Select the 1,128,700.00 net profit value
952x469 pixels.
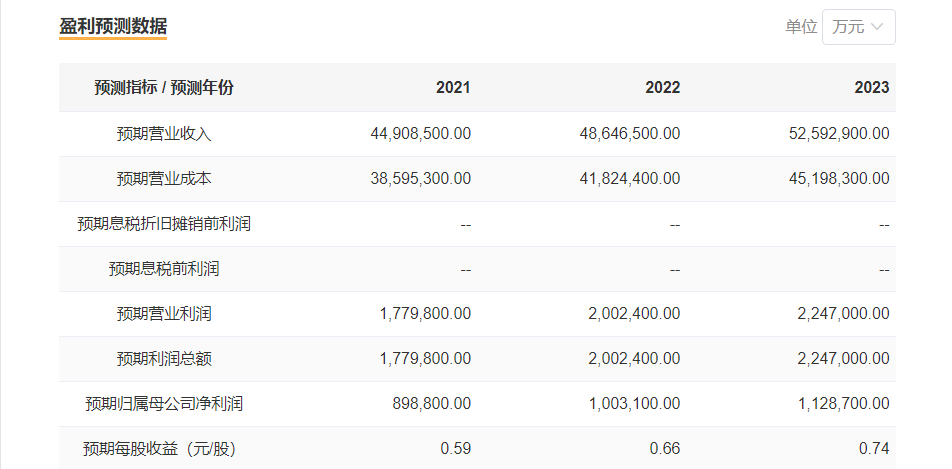[843, 404]
